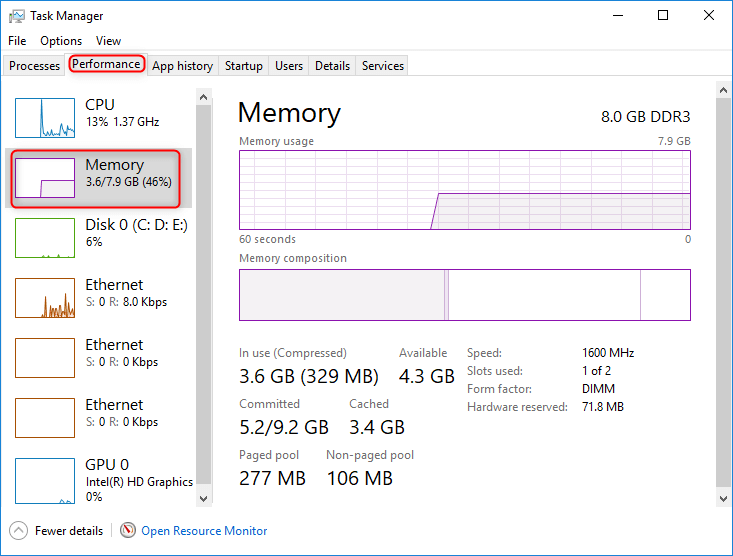Select the first Ethernet with 8.0 Kbps
Screen dimensions: 733x556
coord(45,298)
